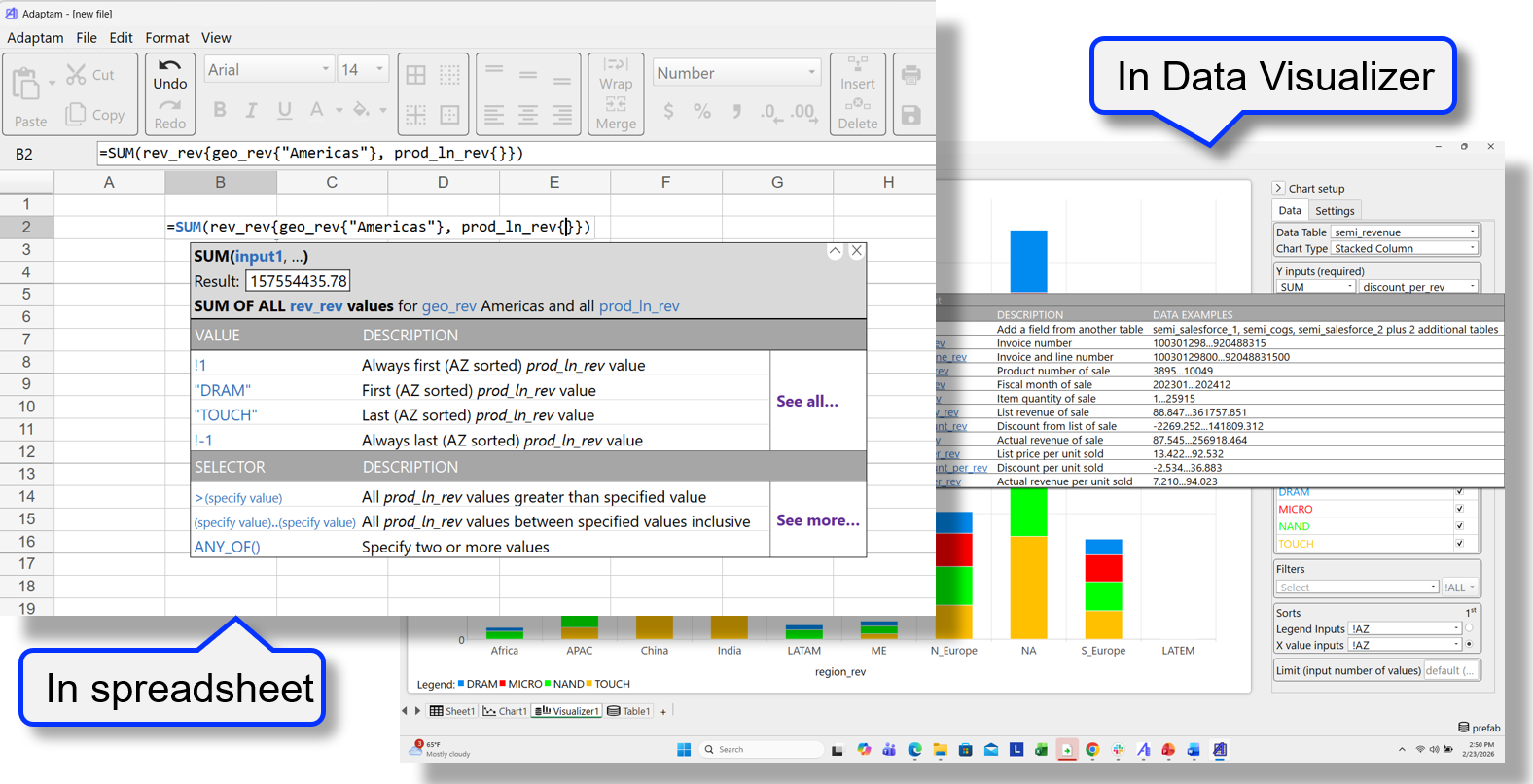Align text right icon
Viewport: 1533px width, 784px height.
coord(562,115)
